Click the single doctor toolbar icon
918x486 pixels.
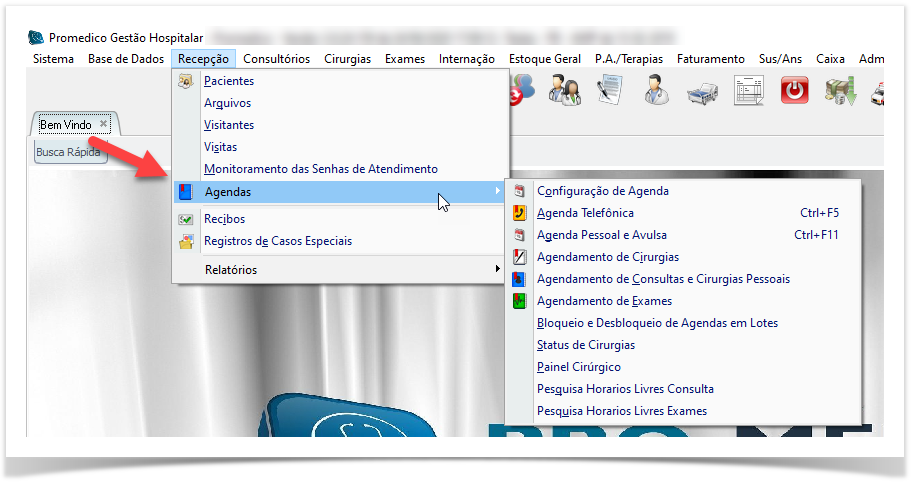[x=657, y=91]
